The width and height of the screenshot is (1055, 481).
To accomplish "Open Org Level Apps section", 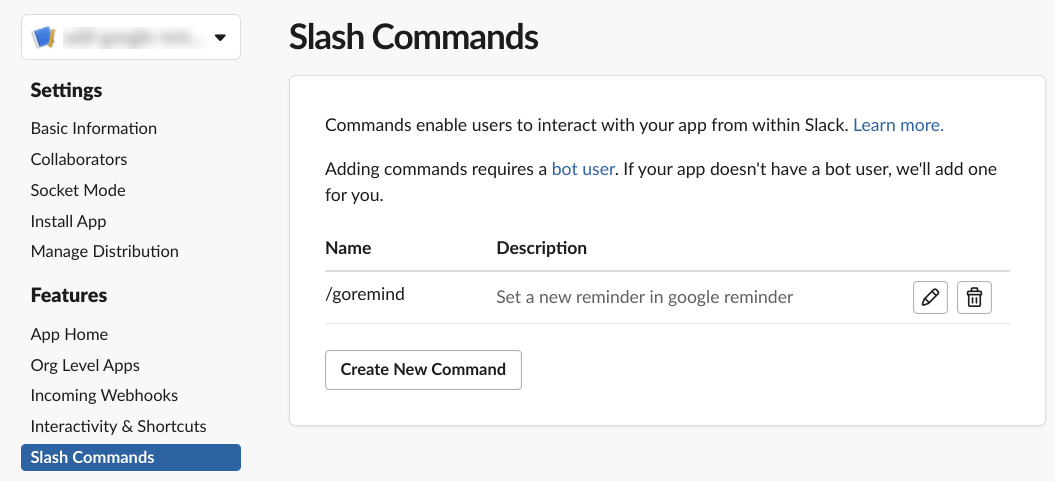I will (x=85, y=365).
